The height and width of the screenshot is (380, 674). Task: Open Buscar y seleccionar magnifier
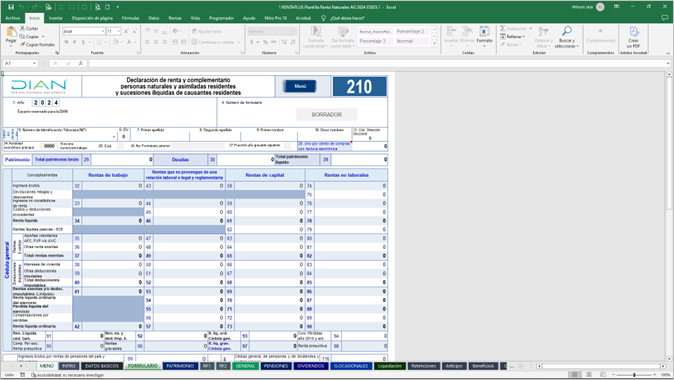tap(567, 37)
